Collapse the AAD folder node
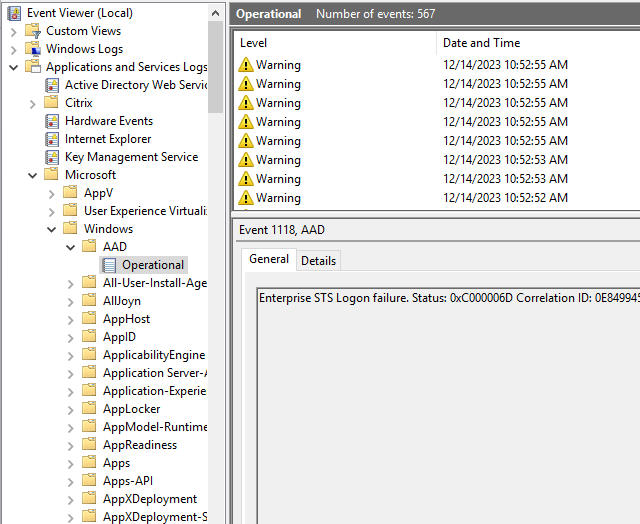The width and height of the screenshot is (640, 524). click(x=70, y=247)
